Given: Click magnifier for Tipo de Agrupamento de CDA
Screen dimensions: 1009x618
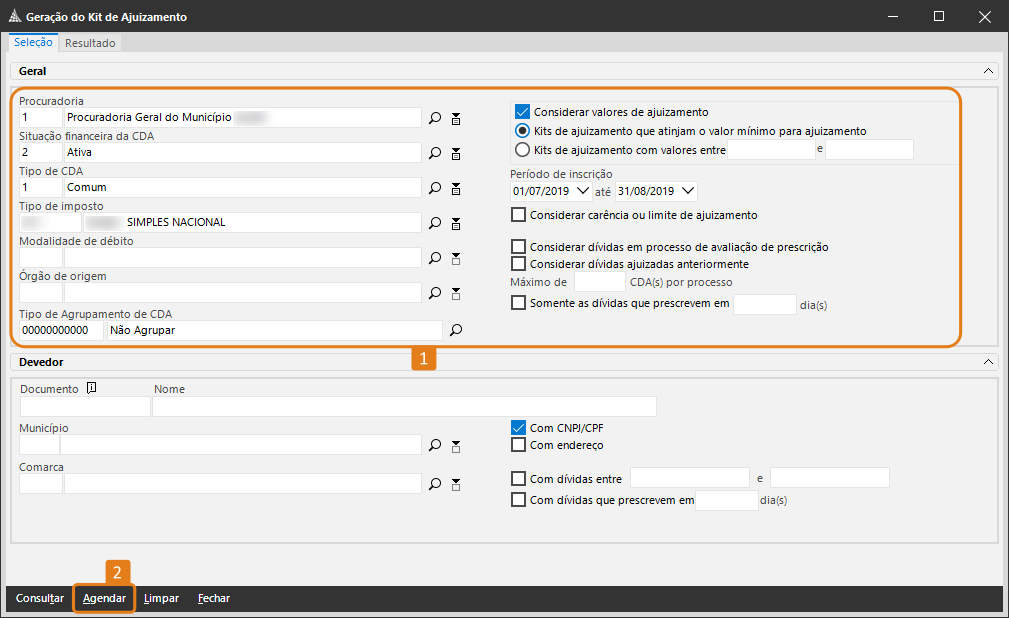Looking at the screenshot, I should click(456, 330).
